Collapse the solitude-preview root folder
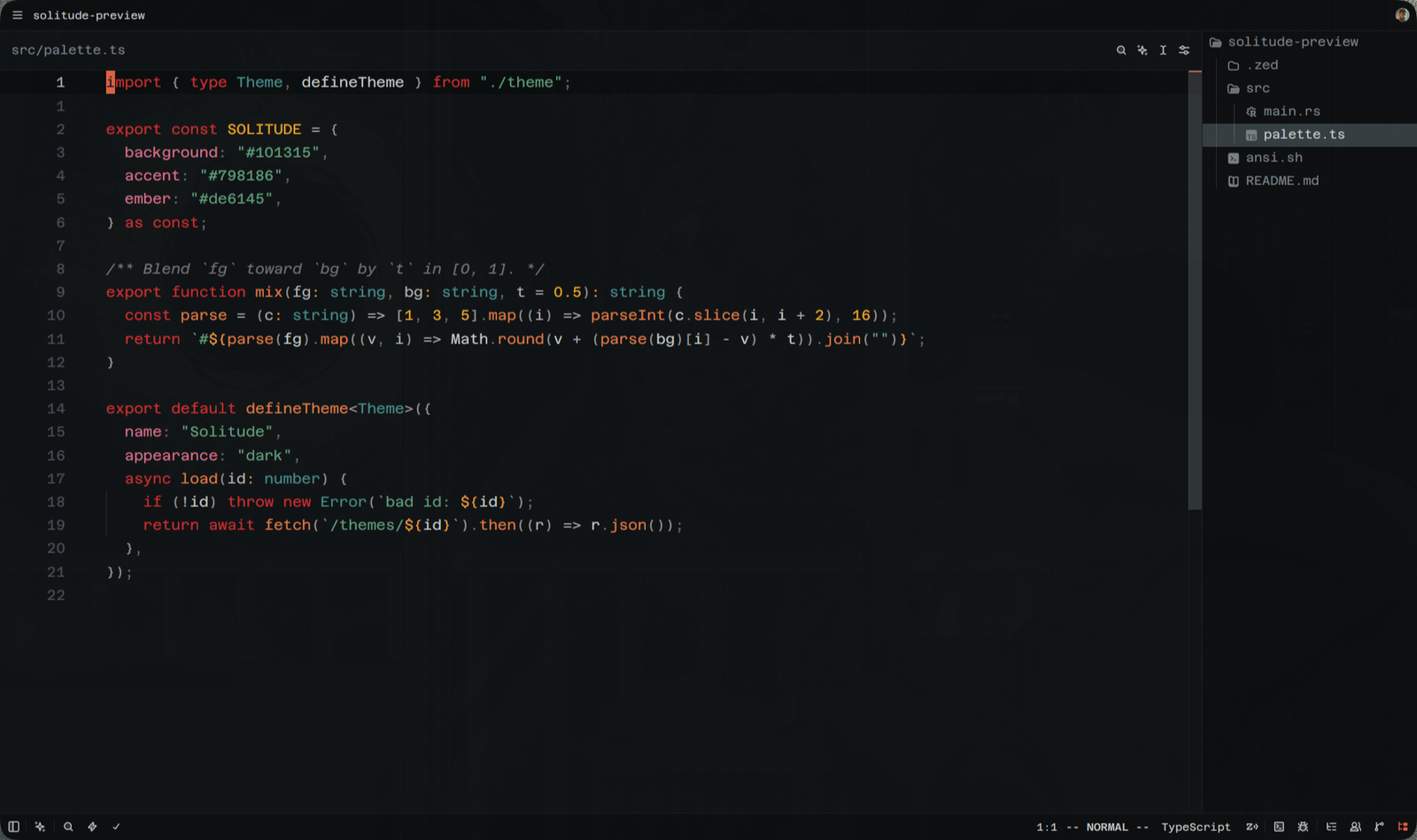Image resolution: width=1417 pixels, height=840 pixels. [1309, 42]
